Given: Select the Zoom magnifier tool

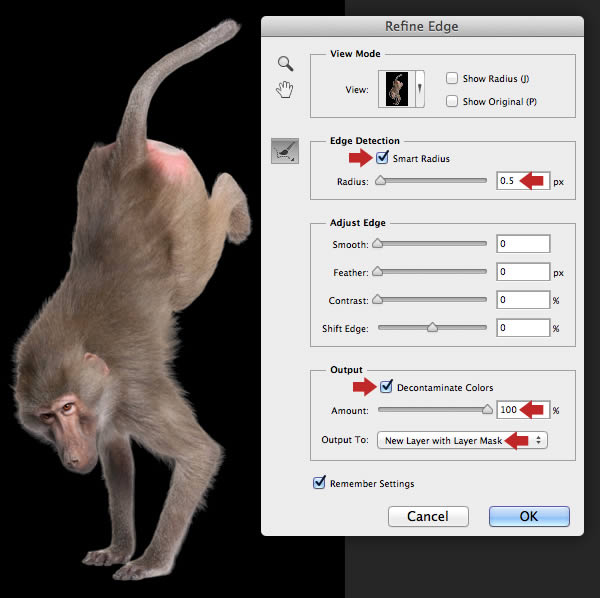Looking at the screenshot, I should point(285,63).
